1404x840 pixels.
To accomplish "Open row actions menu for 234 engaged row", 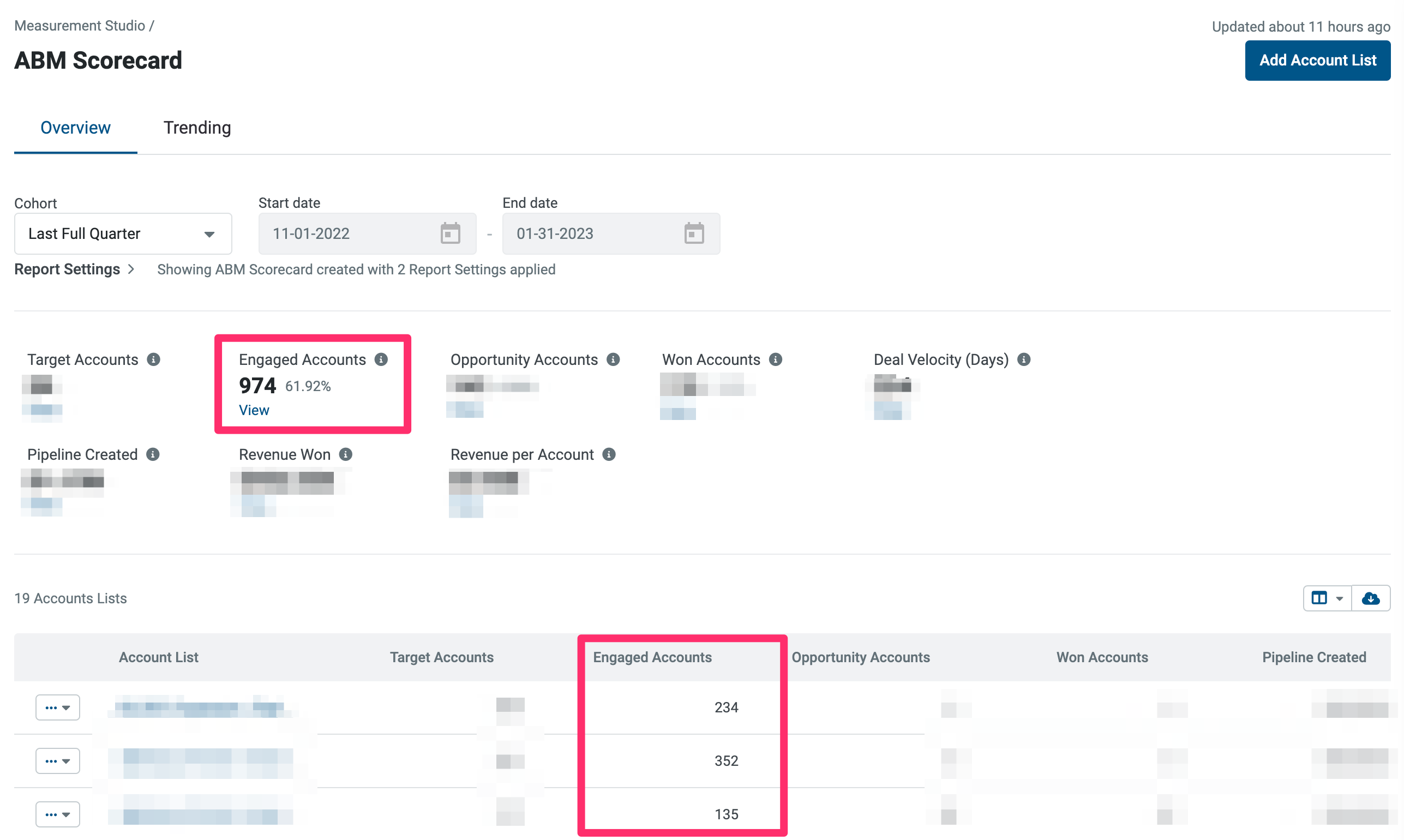I will (58, 707).
